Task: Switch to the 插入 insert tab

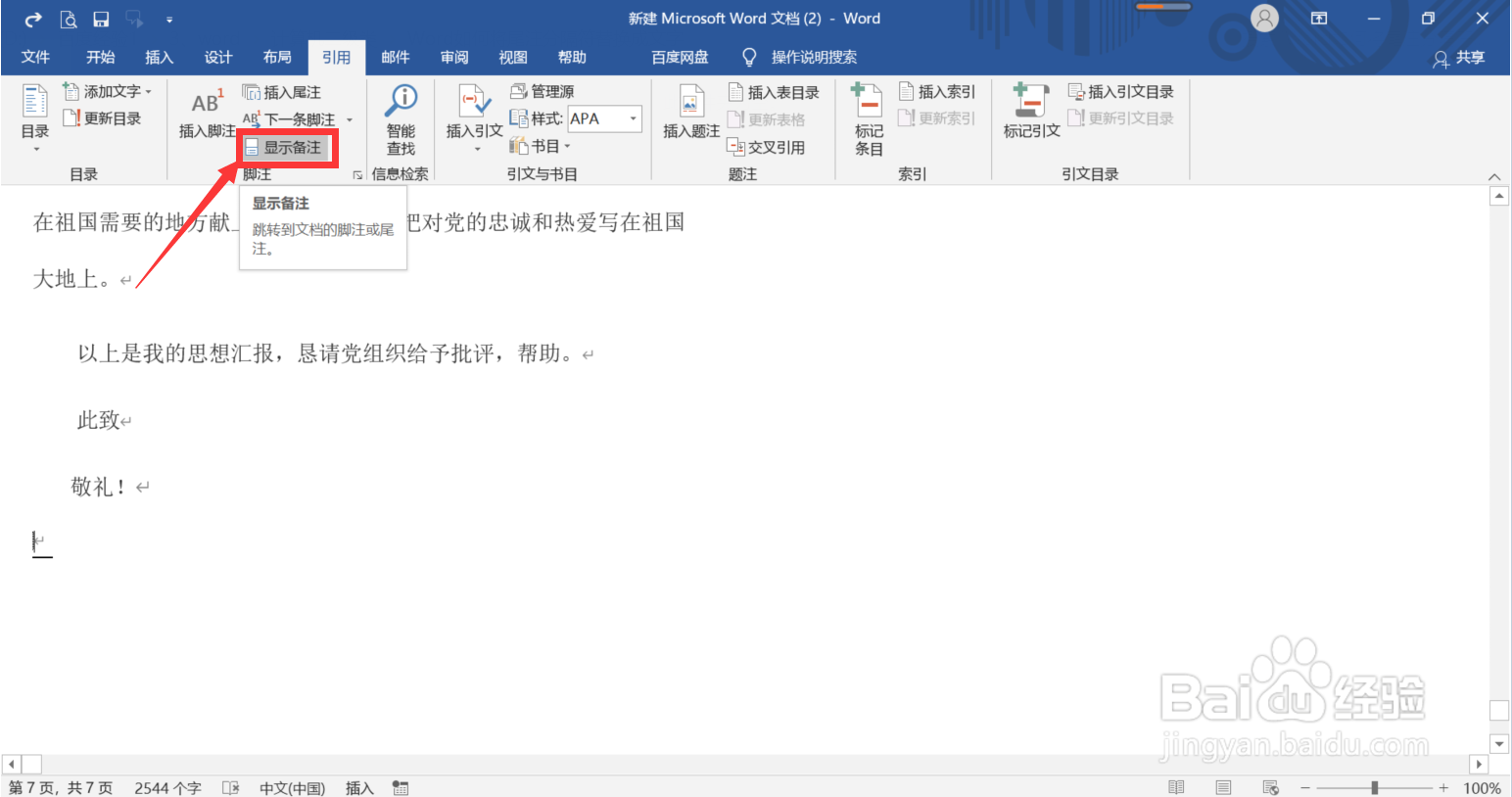Action: coord(159,57)
